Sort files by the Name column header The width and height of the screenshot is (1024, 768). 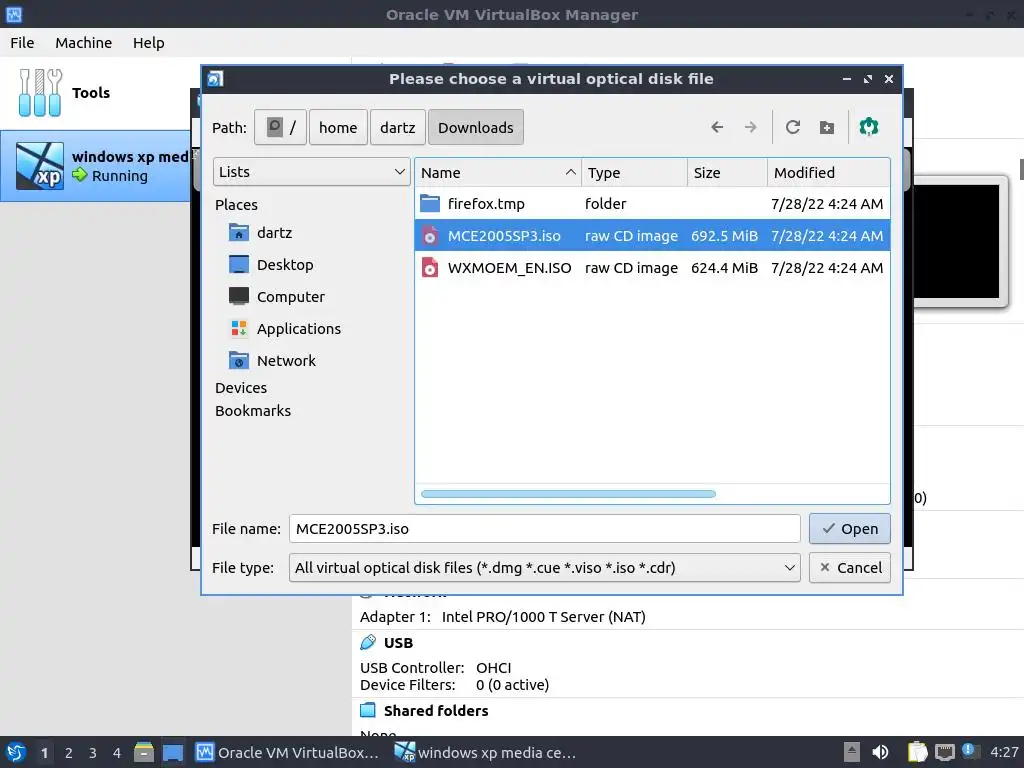498,172
